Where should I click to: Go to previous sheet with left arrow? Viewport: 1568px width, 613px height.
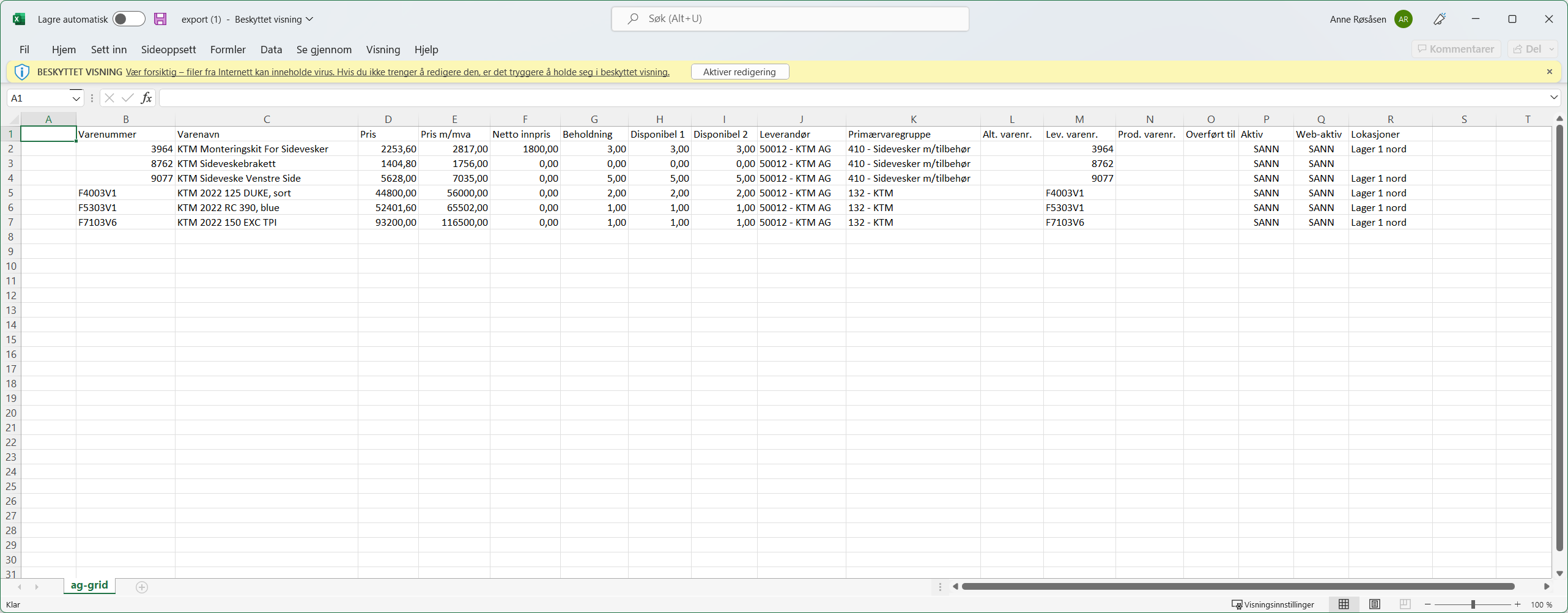coord(20,587)
